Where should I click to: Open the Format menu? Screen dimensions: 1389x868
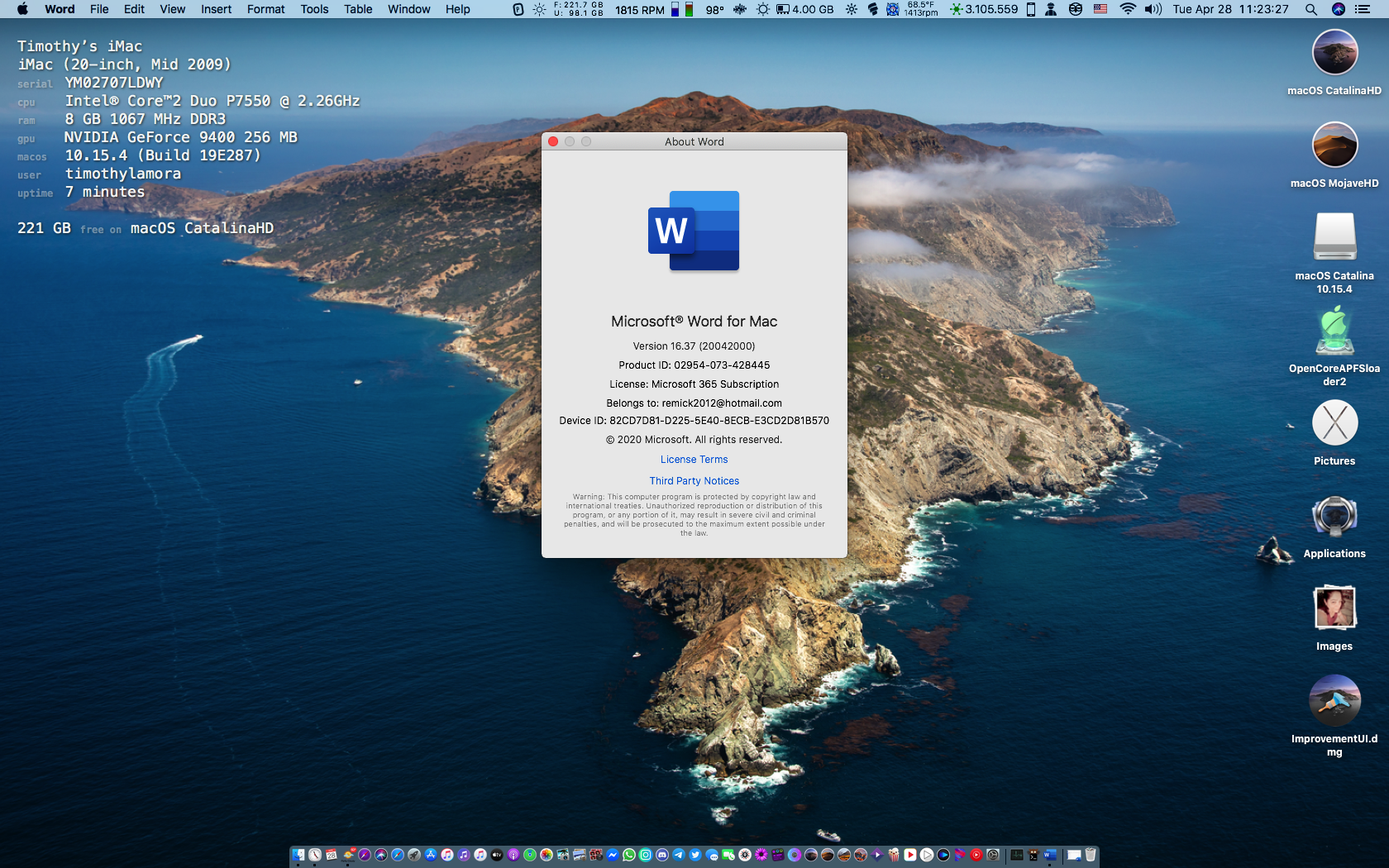tap(265, 9)
